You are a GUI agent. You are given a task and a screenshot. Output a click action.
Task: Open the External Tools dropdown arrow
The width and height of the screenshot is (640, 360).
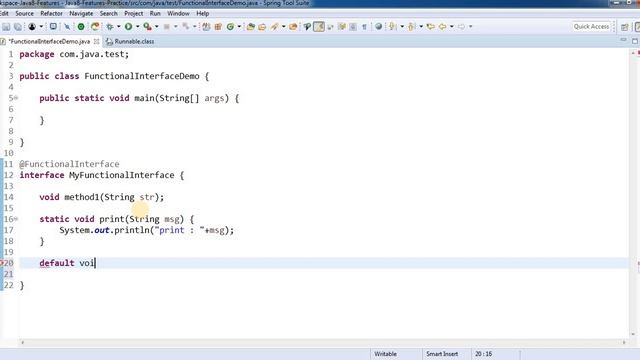coord(157,27)
